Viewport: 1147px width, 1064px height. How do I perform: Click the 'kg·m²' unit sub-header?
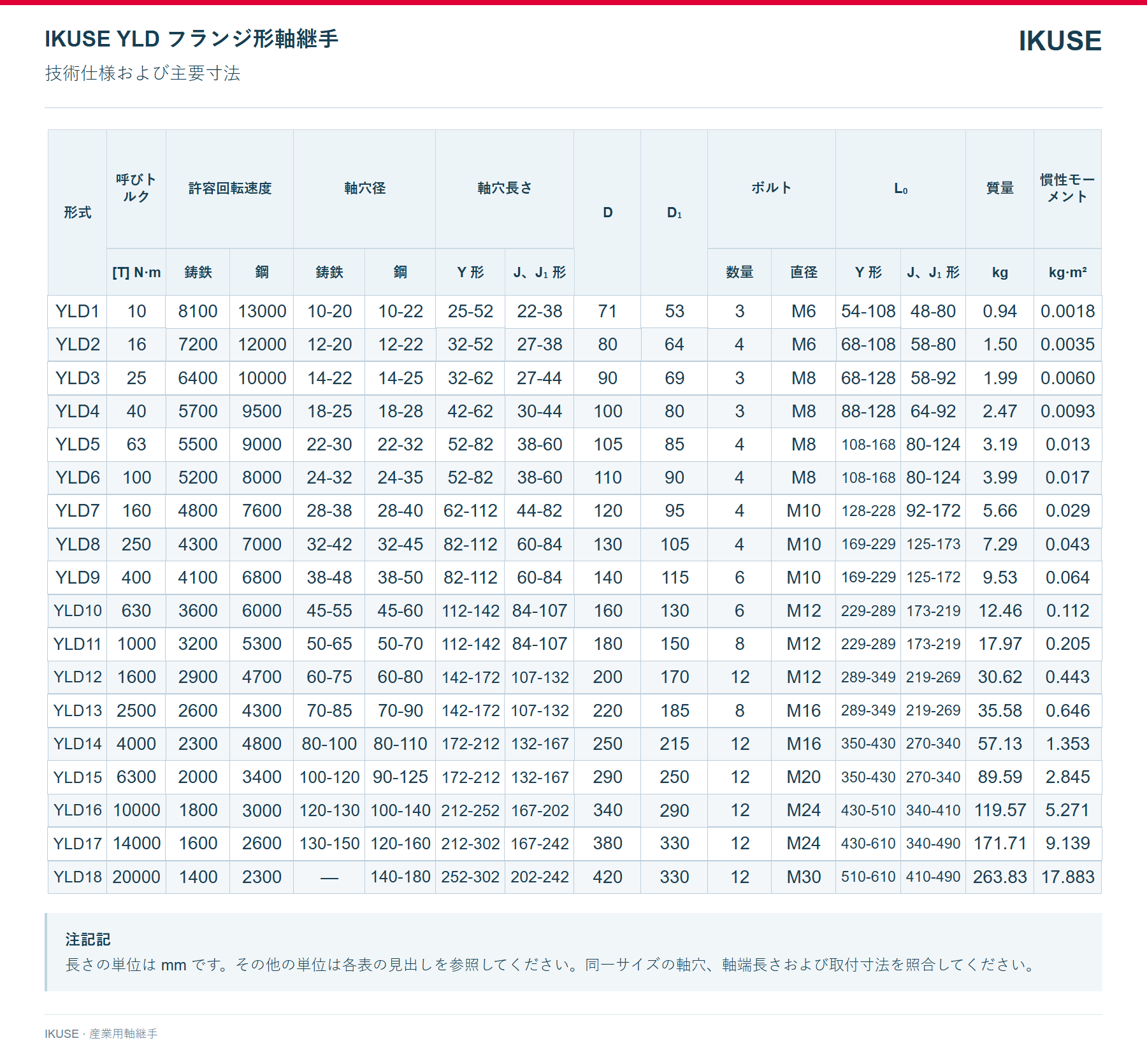click(1067, 273)
